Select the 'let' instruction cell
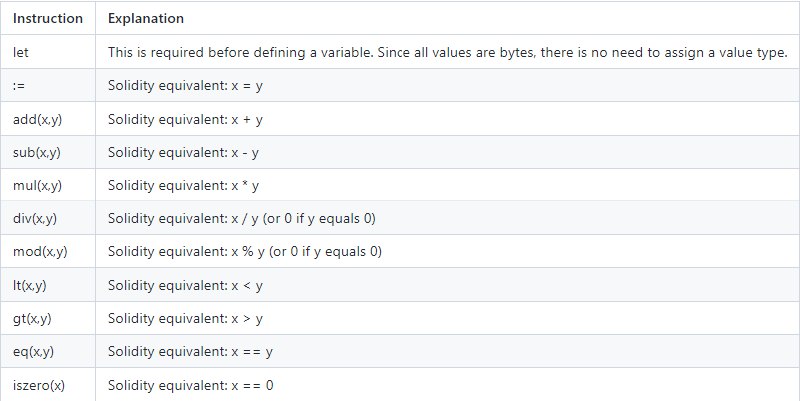Viewport: 800px width, 401px height. pos(20,52)
